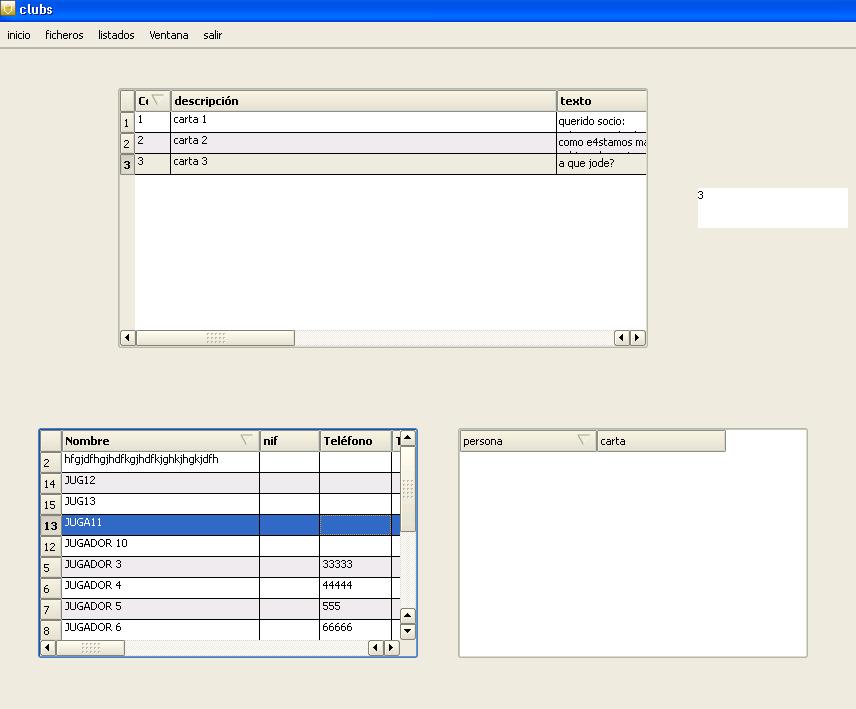Screen dimensions: 856x709
Task: Click the 'querido socio:' text cell
Action: click(x=602, y=122)
